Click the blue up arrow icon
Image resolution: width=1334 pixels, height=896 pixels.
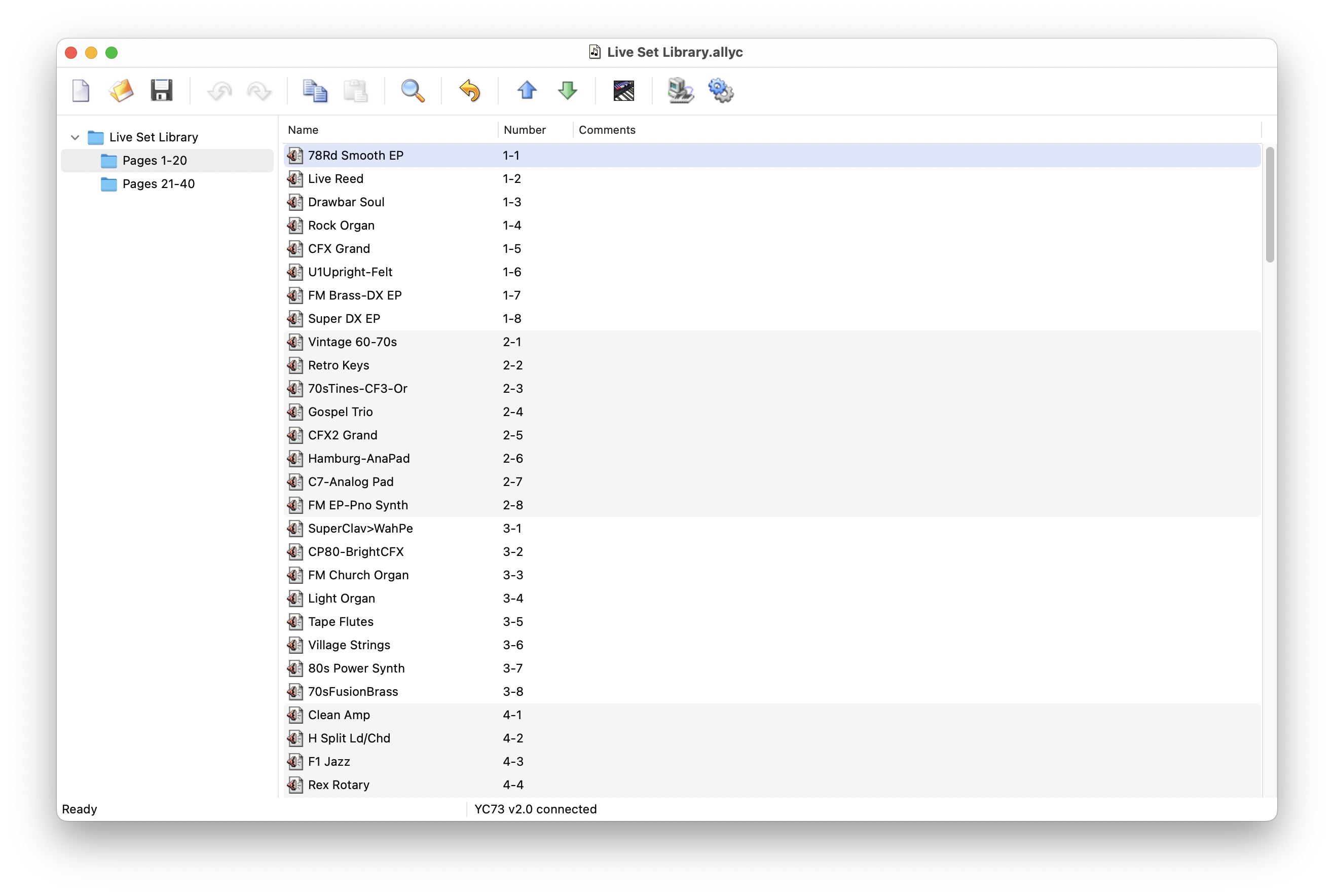(x=527, y=90)
